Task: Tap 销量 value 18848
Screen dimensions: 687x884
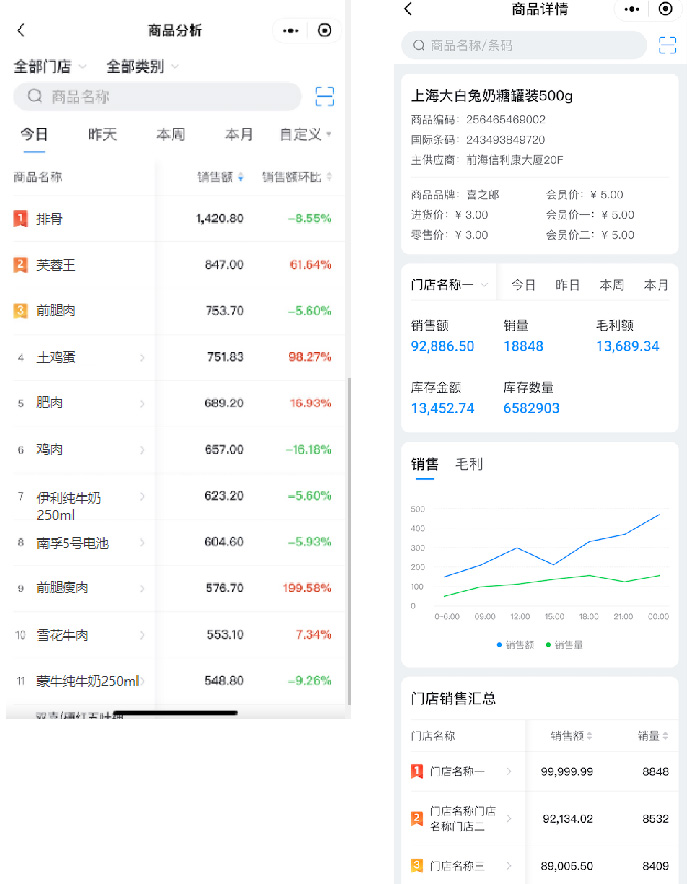Action: [x=524, y=346]
